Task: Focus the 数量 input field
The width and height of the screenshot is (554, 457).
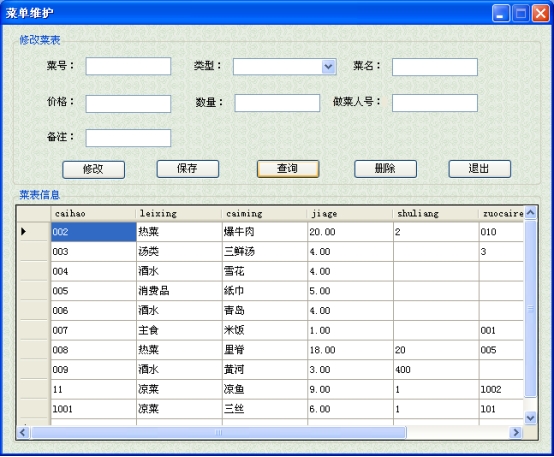Action: click(x=277, y=103)
